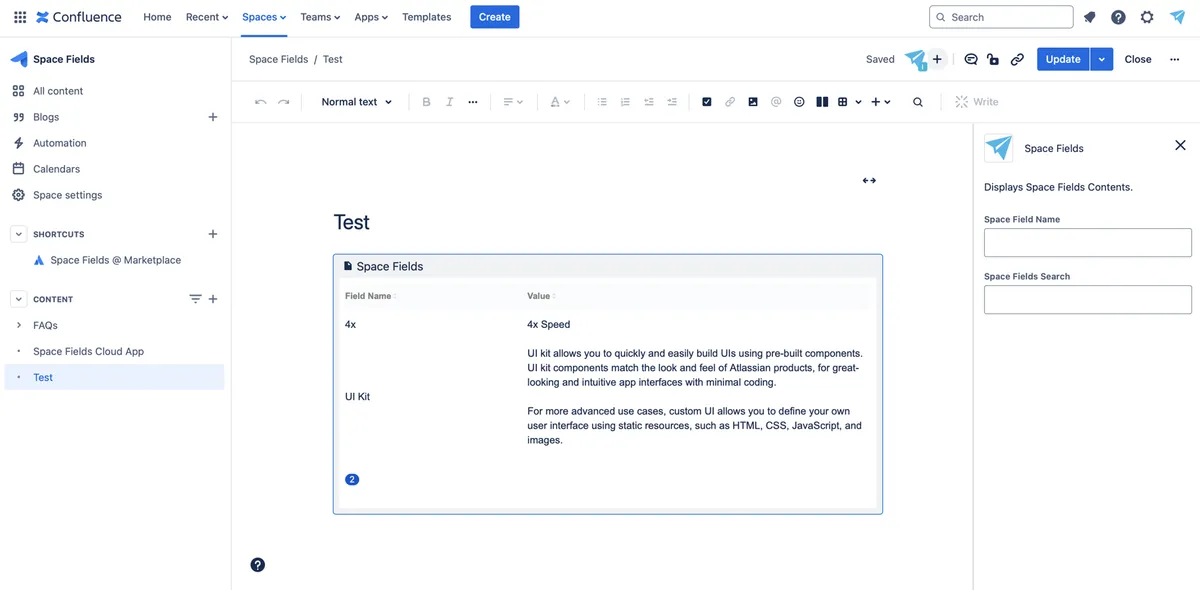Open the help question mark icon
This screenshot has width=1200, height=590.
[x=1118, y=17]
